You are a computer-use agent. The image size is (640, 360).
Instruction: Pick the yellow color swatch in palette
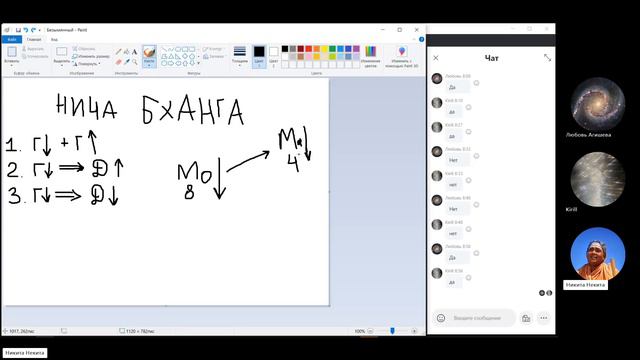[x=324, y=49]
